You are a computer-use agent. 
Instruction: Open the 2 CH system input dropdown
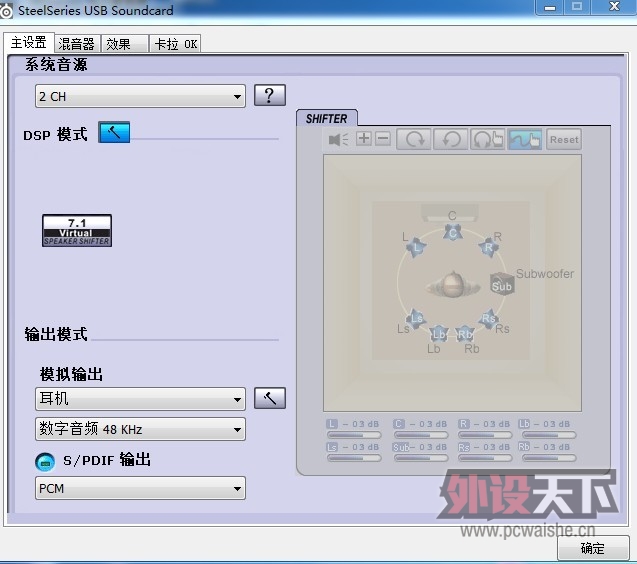click(140, 96)
